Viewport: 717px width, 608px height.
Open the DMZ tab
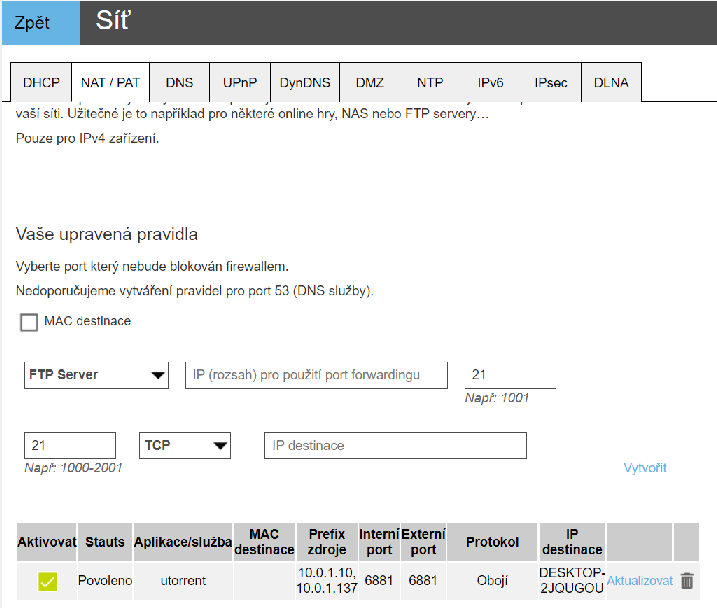click(x=369, y=83)
